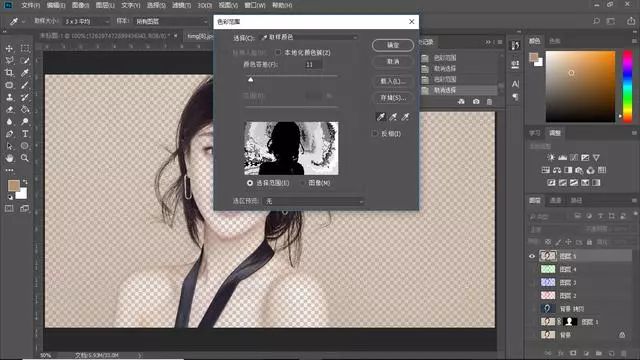This screenshot has height=360, width=640.
Task: Select the Path Selection arrow tool
Action: 9,146
